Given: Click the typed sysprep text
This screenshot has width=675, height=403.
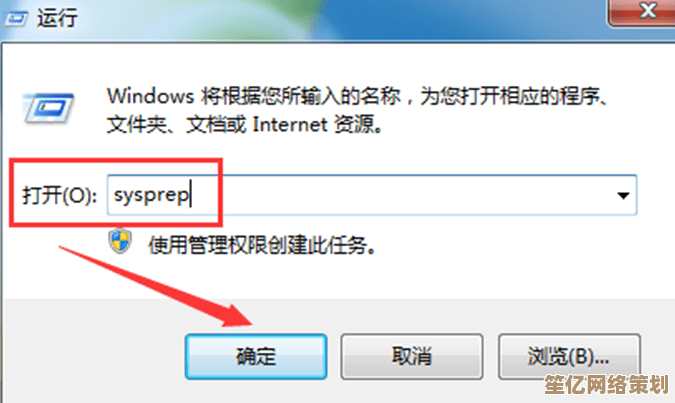Looking at the screenshot, I should (151, 195).
